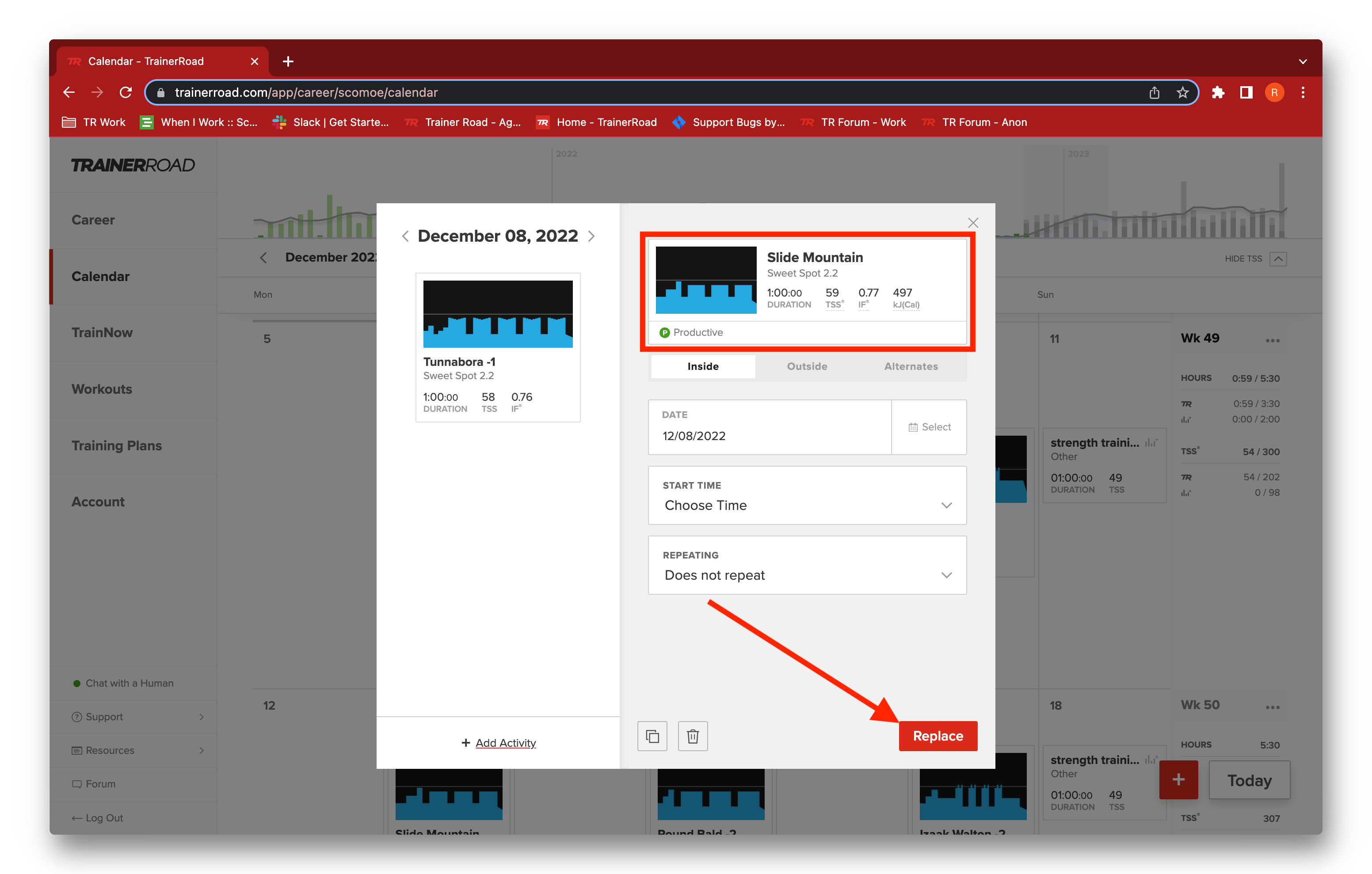Click the delete trash icon
This screenshot has height=874, width=1372.
693,736
